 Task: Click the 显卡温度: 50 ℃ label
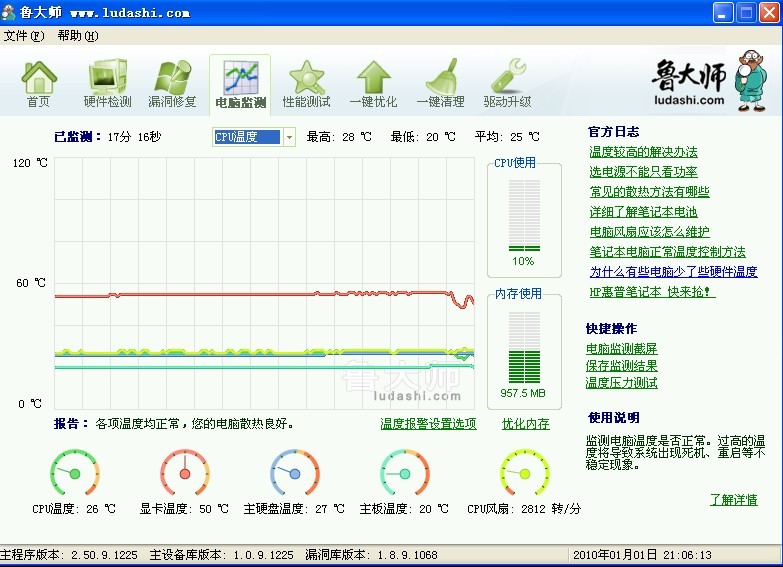point(184,509)
